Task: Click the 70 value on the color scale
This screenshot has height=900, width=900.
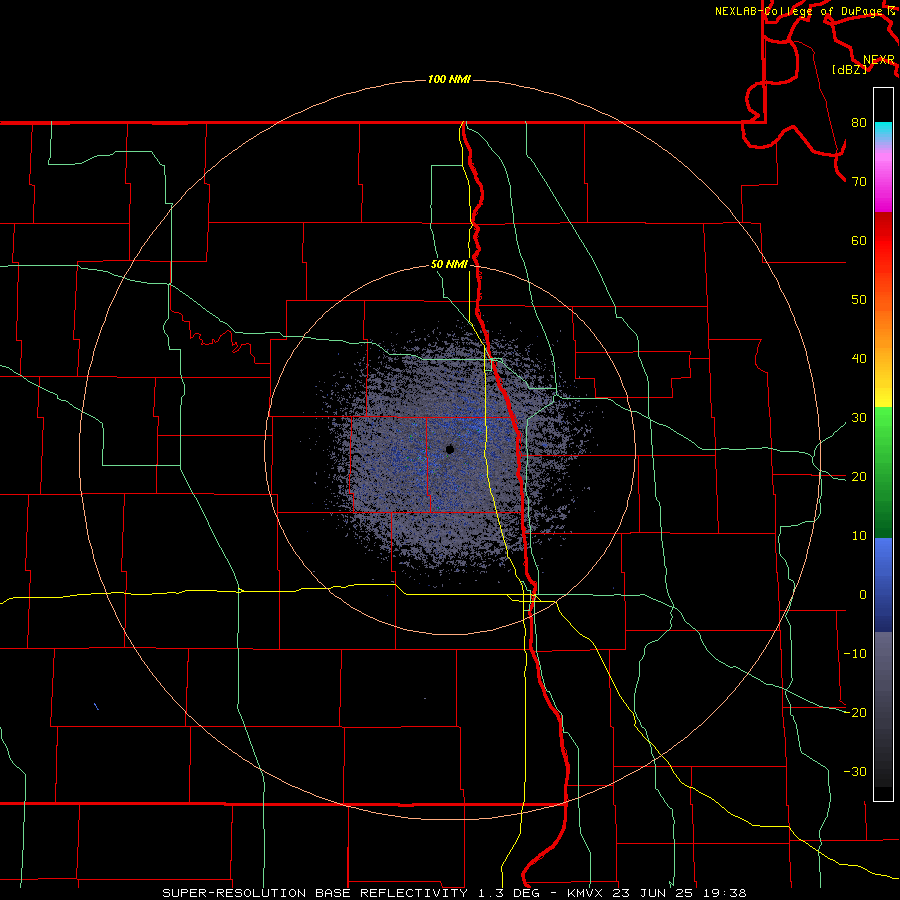Action: [x=859, y=182]
